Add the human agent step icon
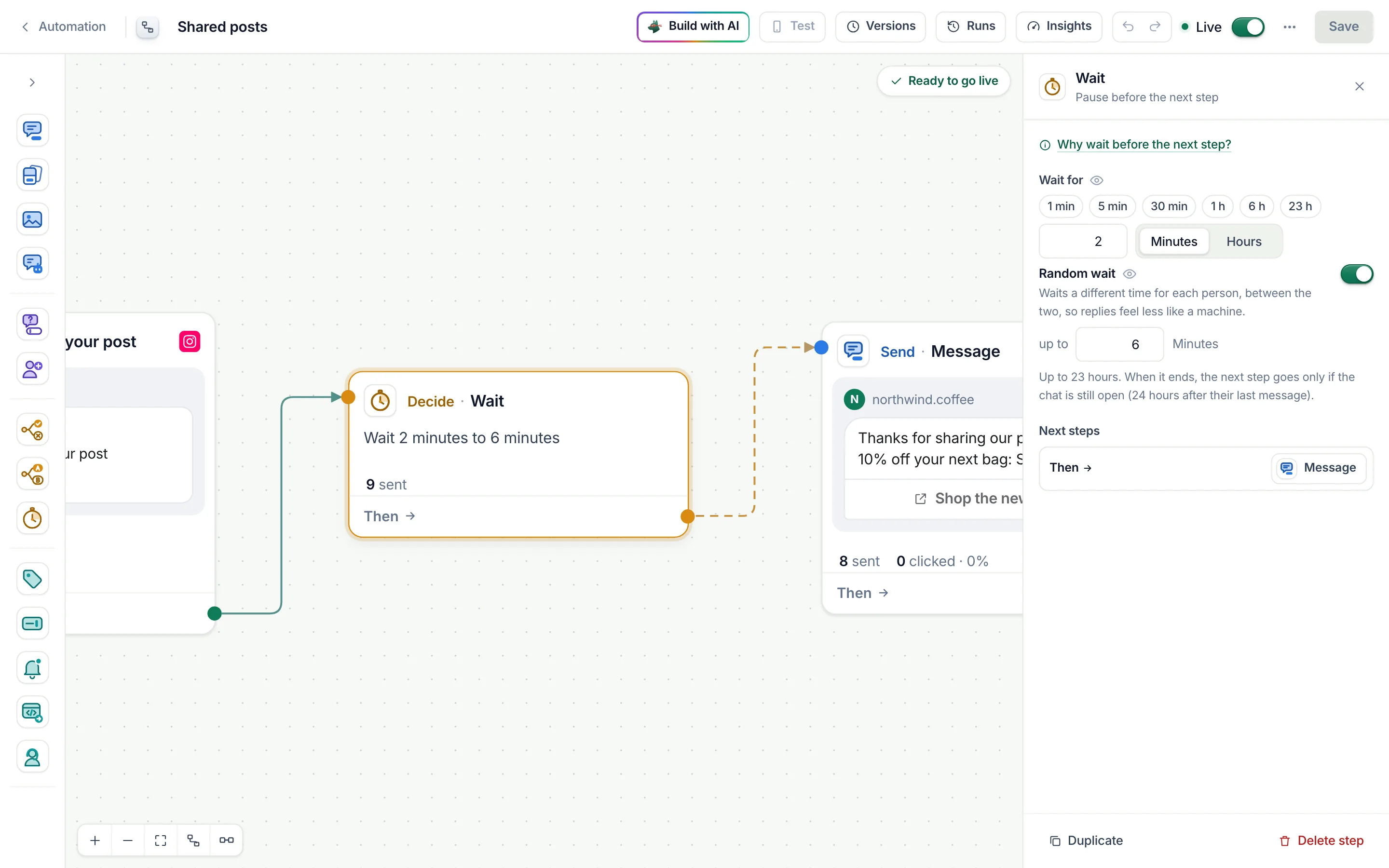The height and width of the screenshot is (868, 1389). coord(32,757)
